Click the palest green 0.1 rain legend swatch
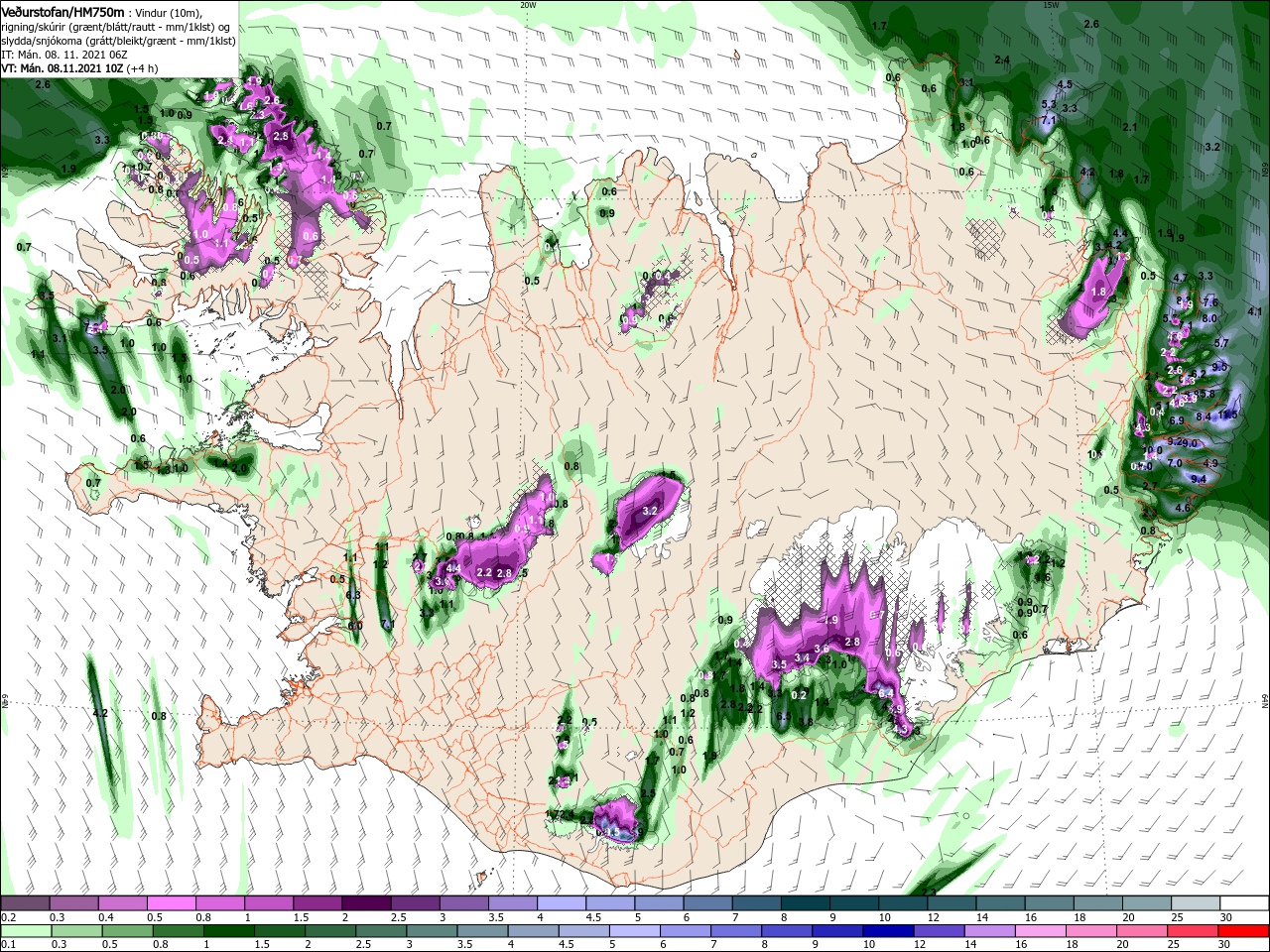Image resolution: width=1270 pixels, height=952 pixels. tap(26, 931)
